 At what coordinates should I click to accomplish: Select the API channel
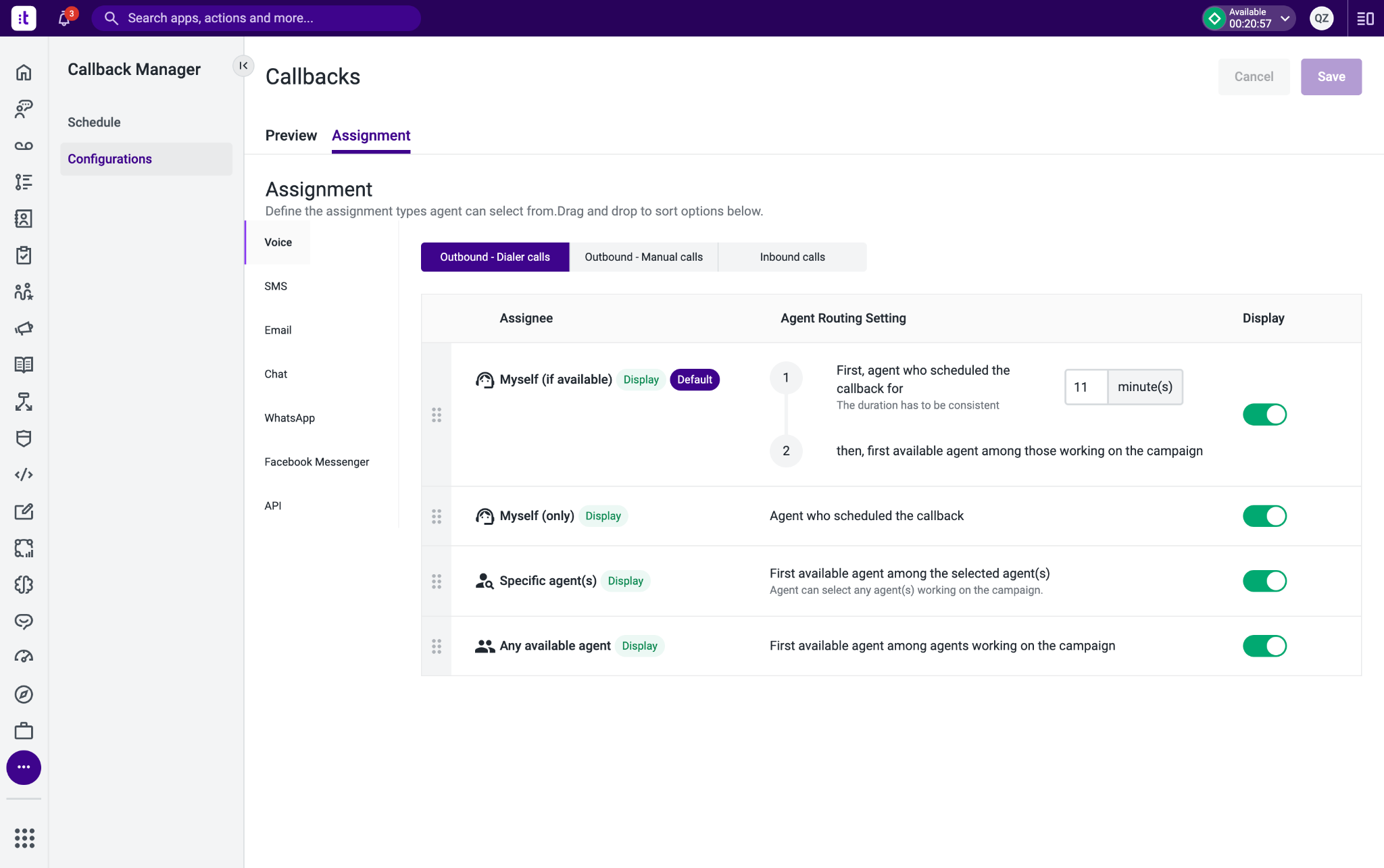pos(273,506)
